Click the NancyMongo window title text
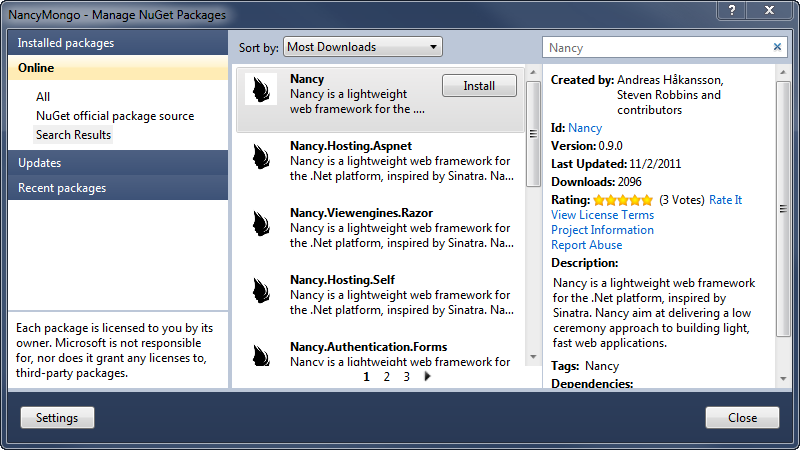 pyautogui.click(x=117, y=15)
